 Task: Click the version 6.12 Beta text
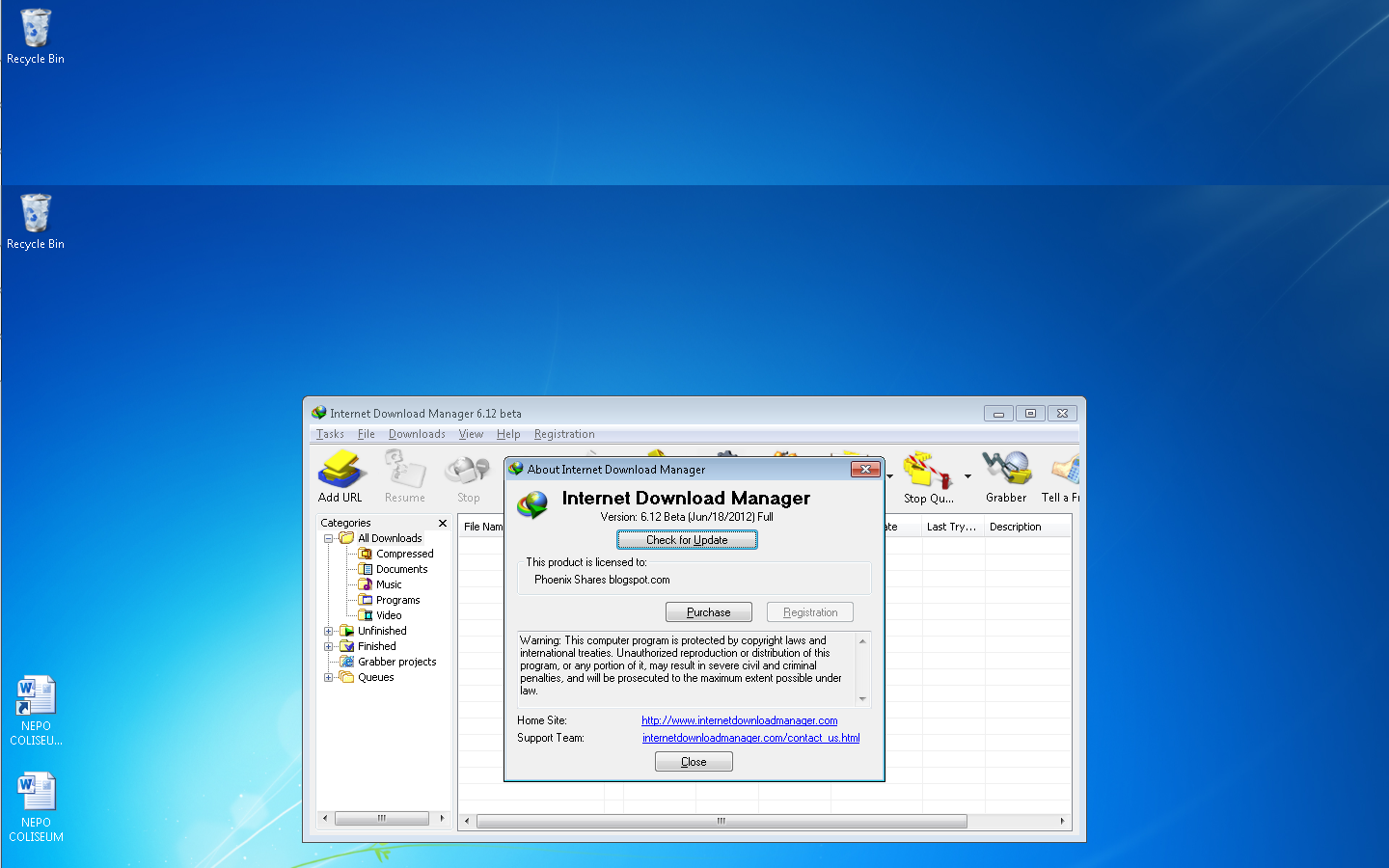click(687, 517)
